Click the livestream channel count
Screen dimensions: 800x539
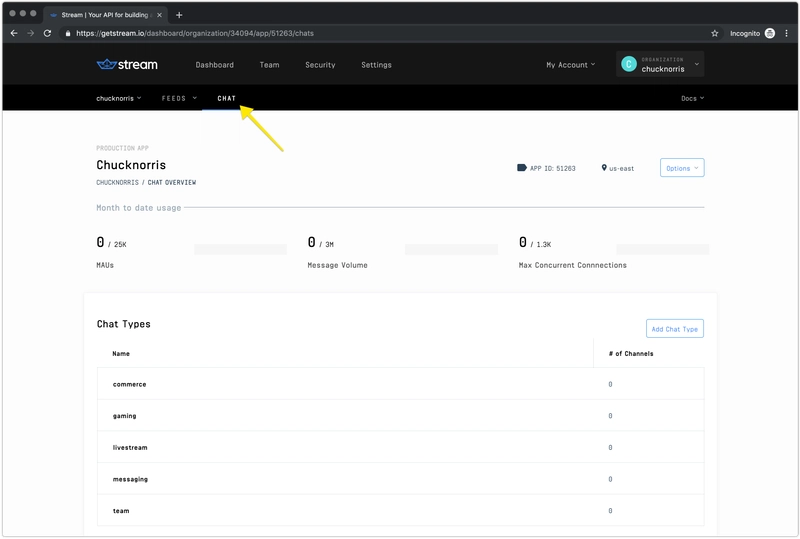[610, 448]
